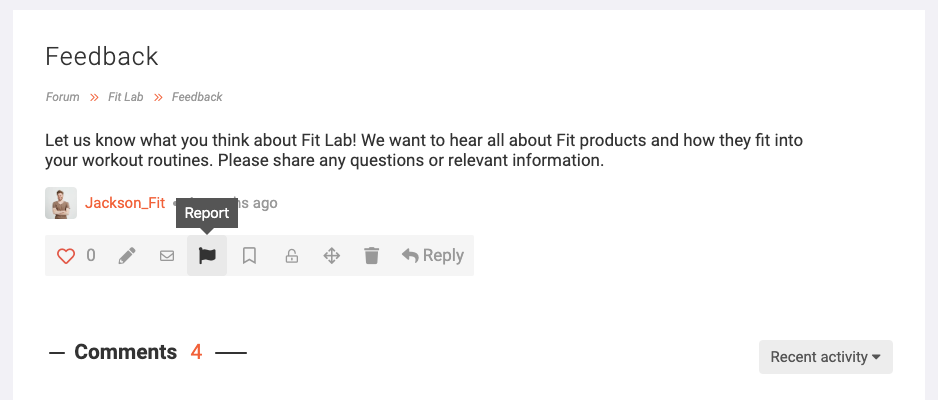Bookmark this Feedback post
The height and width of the screenshot is (400, 938).
(x=249, y=256)
